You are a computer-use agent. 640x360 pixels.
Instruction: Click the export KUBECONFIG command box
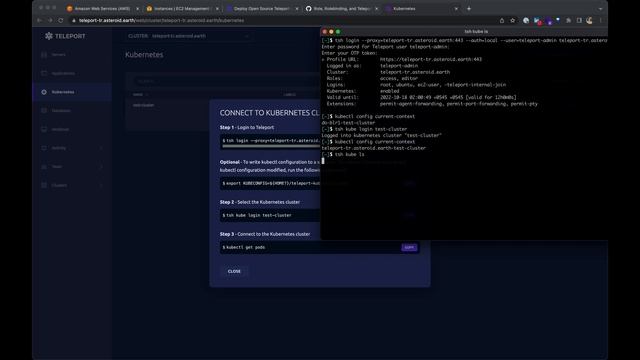pyautogui.click(x=270, y=183)
